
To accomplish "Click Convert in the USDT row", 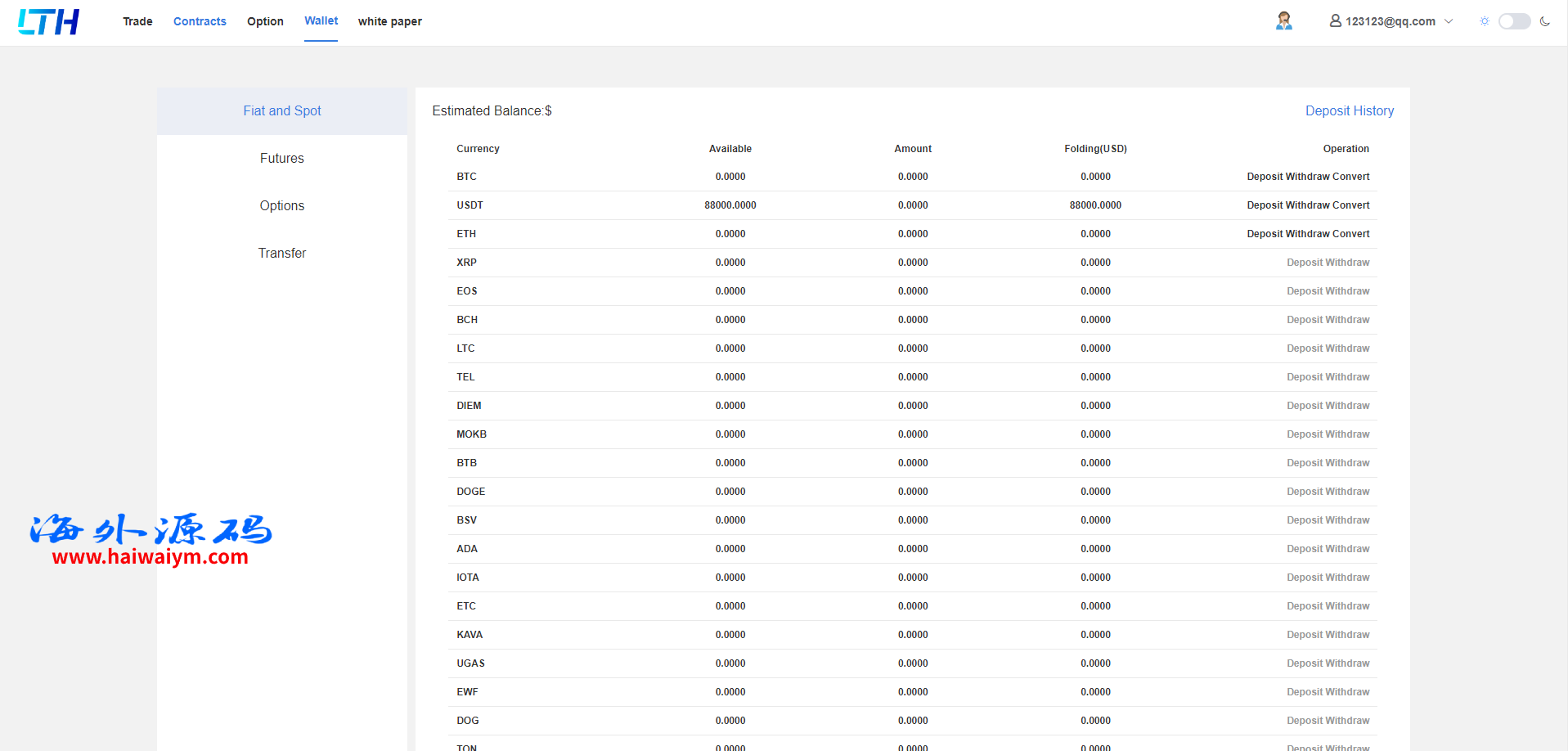I will pos(1350,205).
